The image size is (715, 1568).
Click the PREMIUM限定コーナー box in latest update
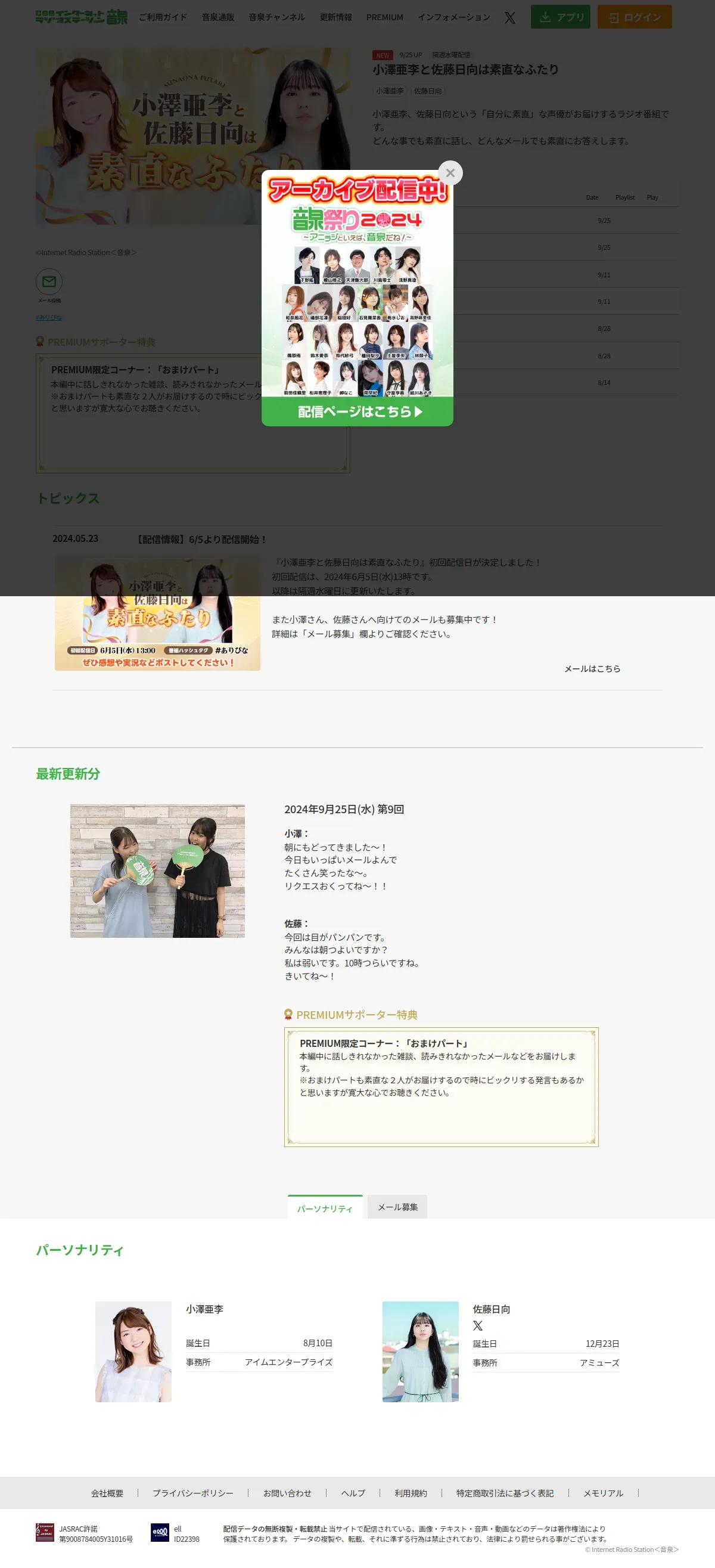pyautogui.click(x=441, y=1087)
